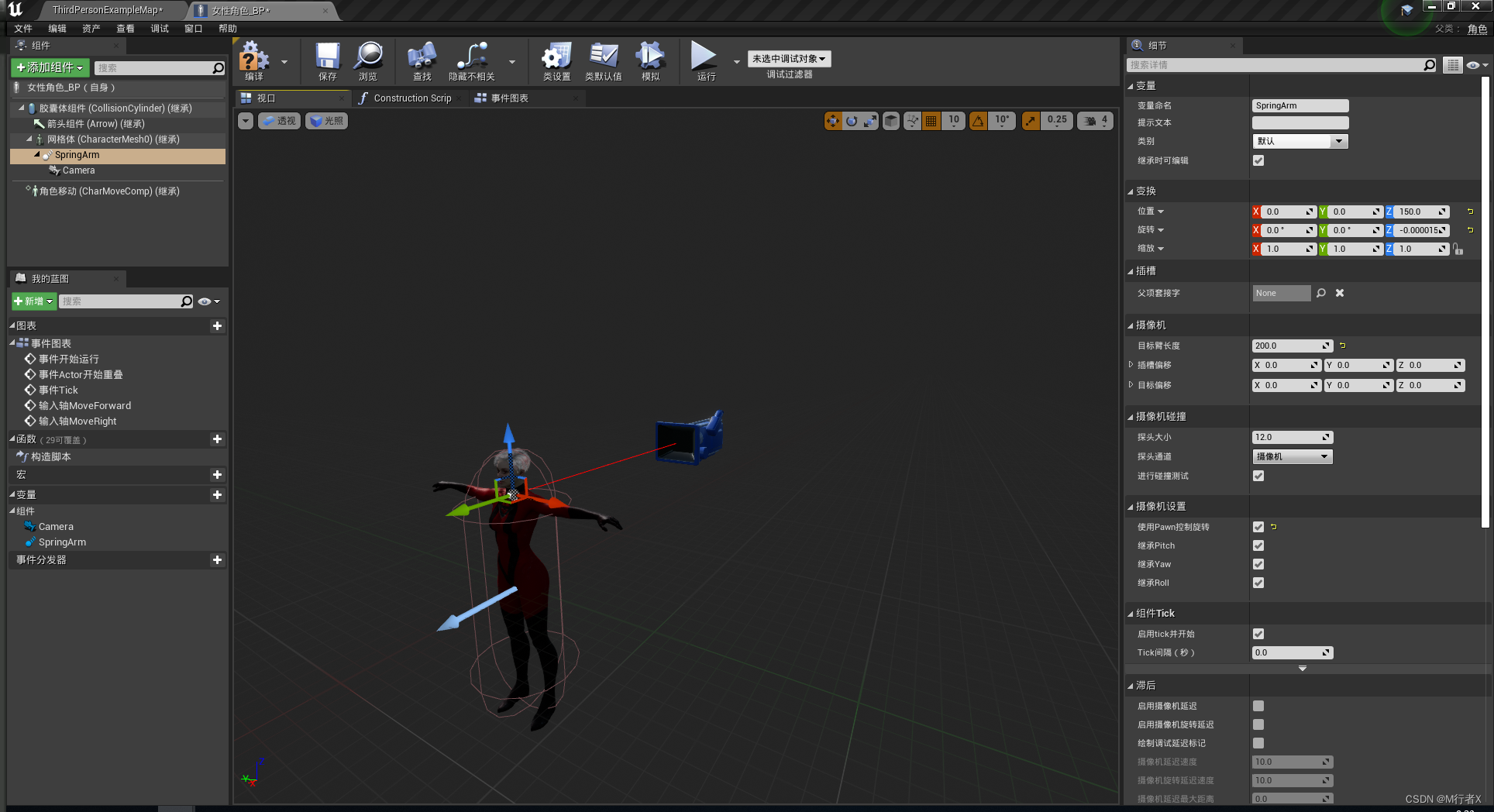This screenshot has height=812, width=1494.
Task: Enable 启用摄像机旋转延迟 checkbox
Action: pyautogui.click(x=1258, y=724)
